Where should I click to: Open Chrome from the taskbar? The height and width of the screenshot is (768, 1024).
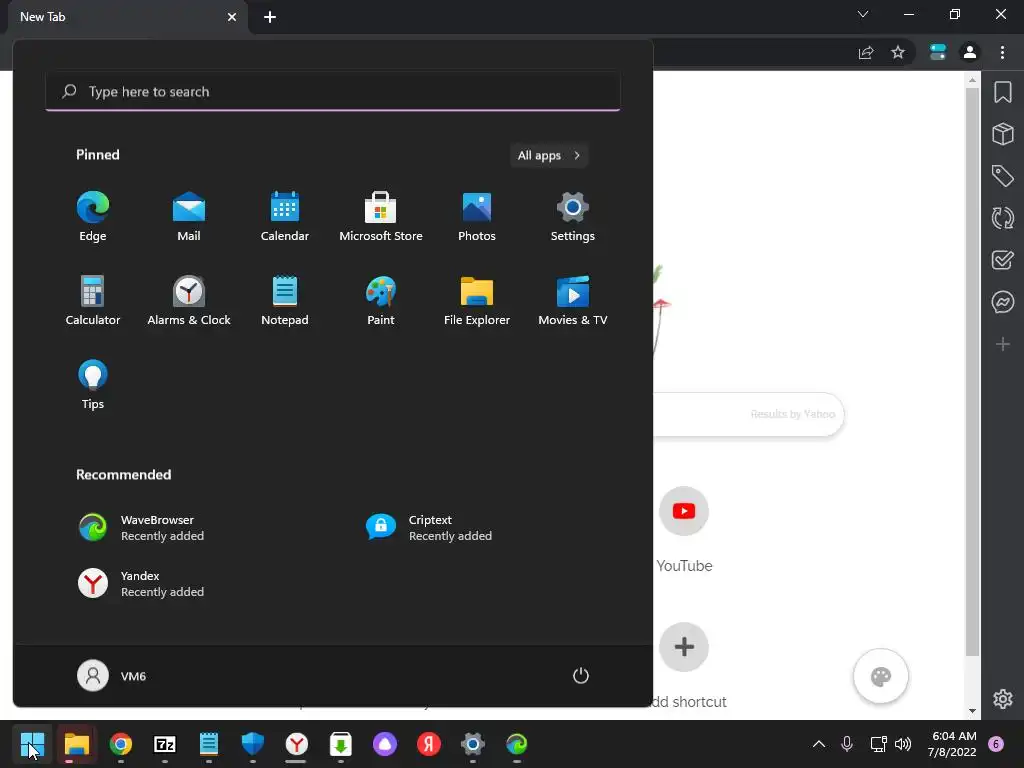click(x=121, y=744)
